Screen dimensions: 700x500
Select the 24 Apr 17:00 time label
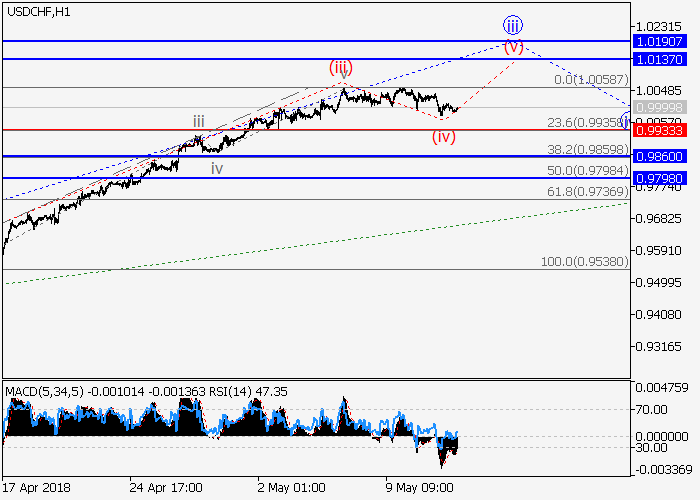165,488
